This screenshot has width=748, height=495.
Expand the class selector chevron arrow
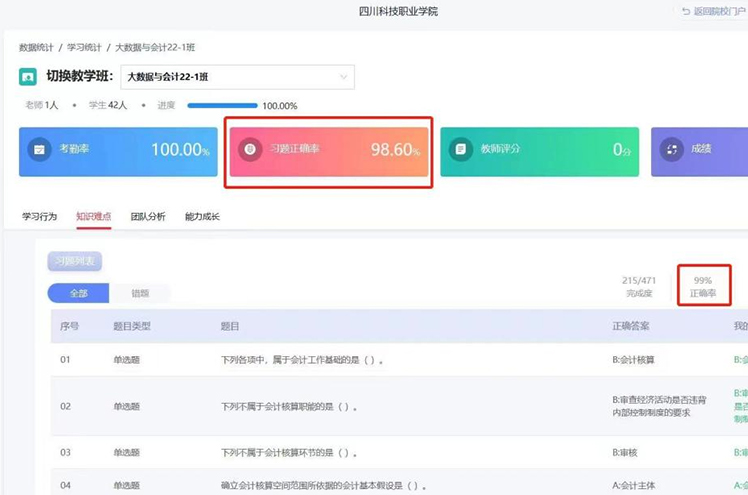tap(344, 77)
